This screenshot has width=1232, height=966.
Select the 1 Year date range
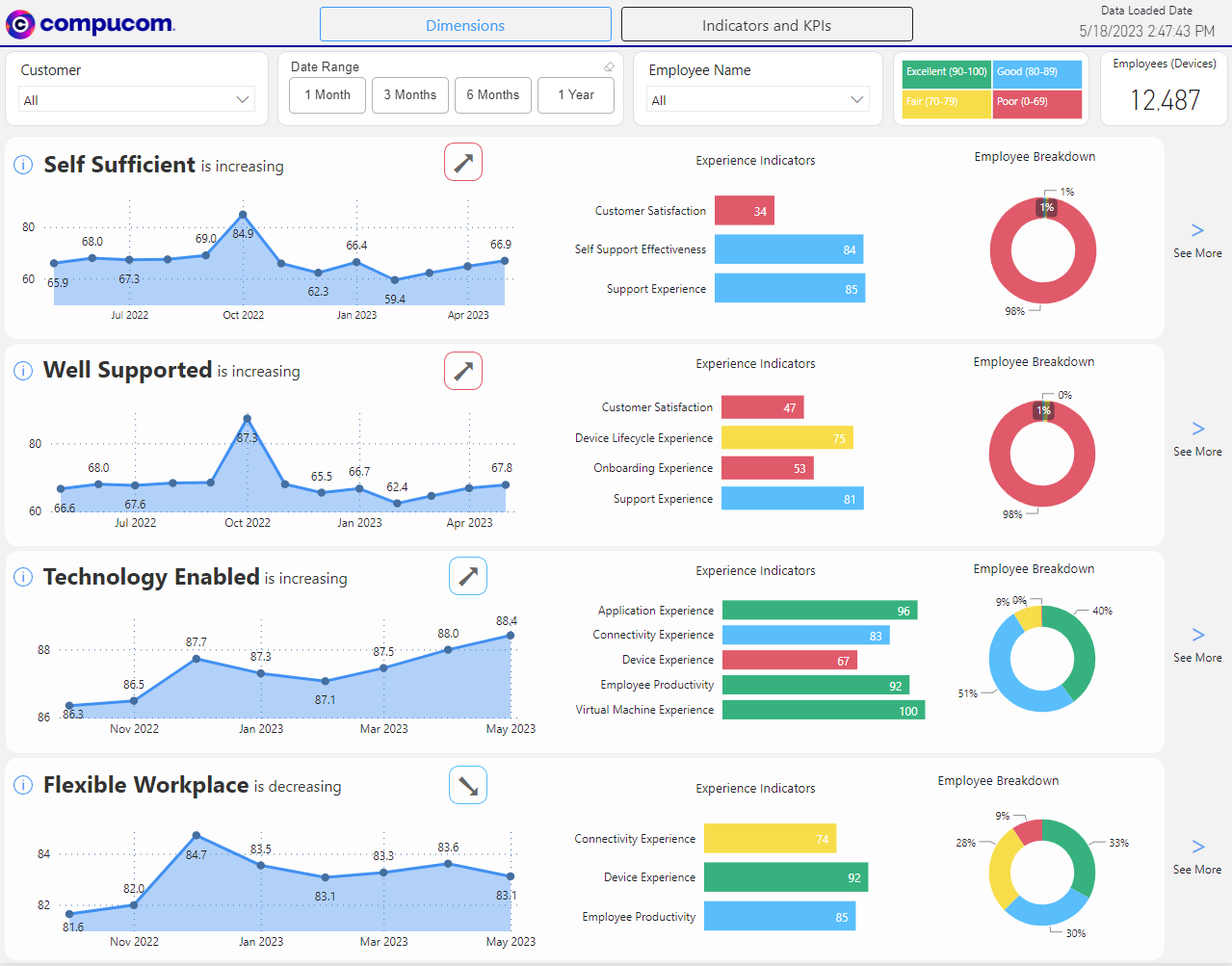(576, 95)
